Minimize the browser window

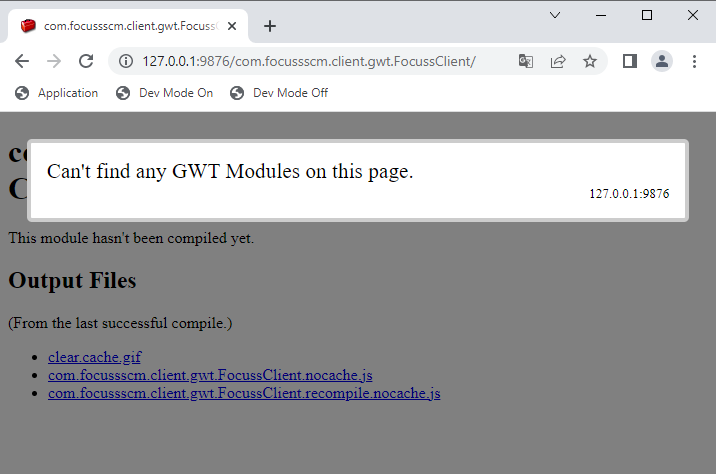pos(601,15)
